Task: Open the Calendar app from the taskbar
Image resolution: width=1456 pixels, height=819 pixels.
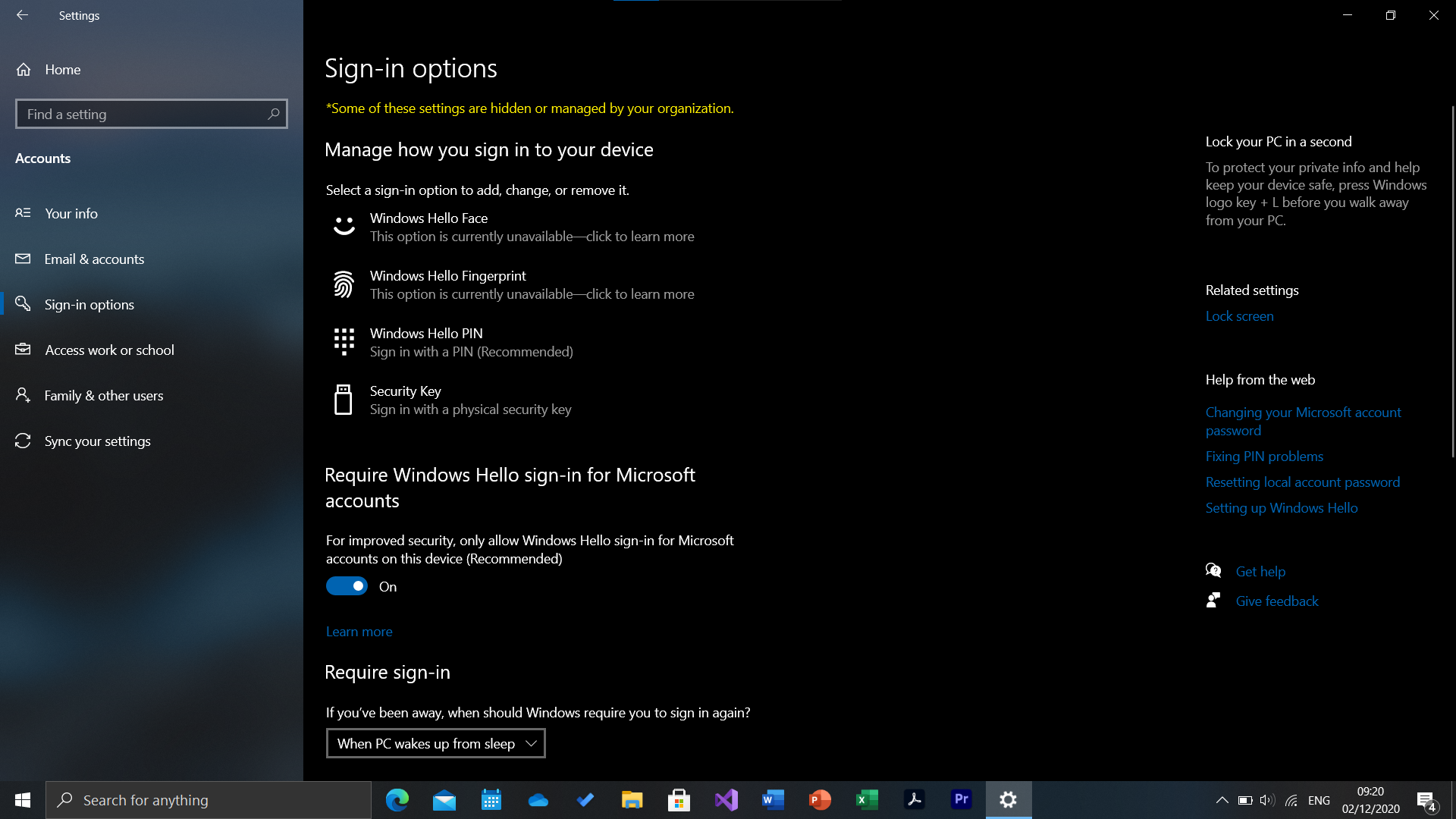Action: (491, 800)
